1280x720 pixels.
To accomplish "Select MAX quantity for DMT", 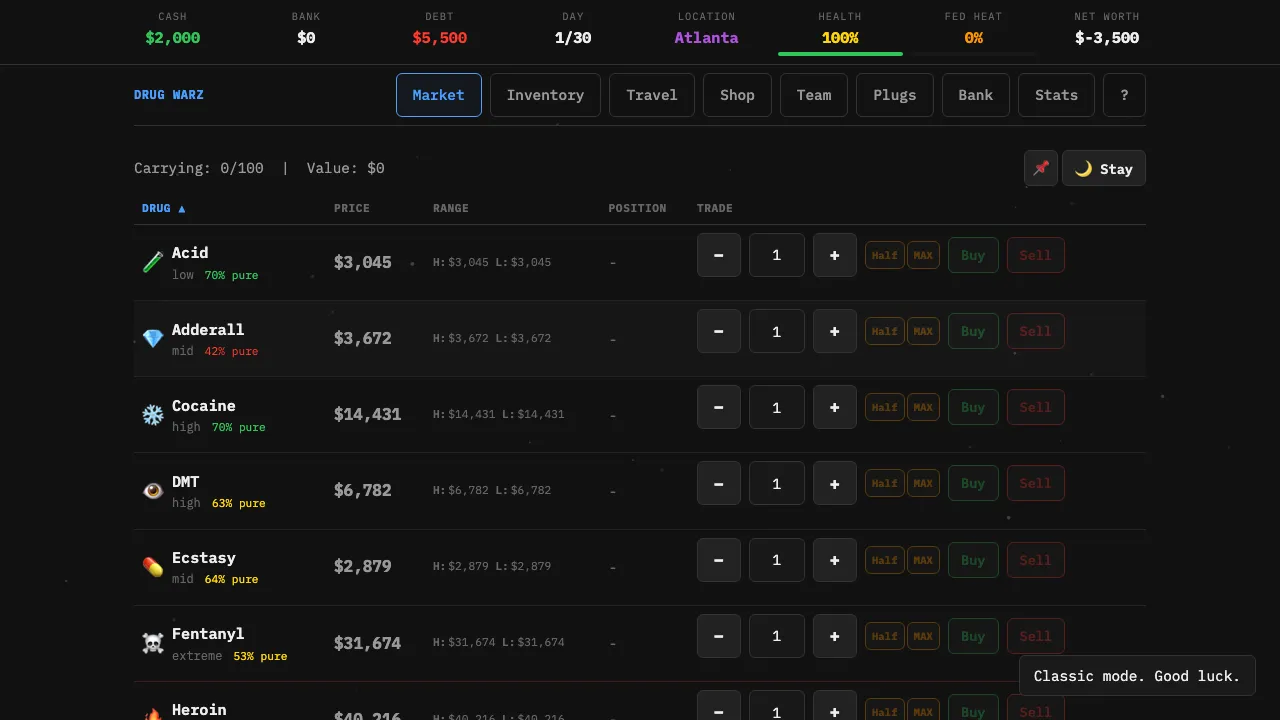I will pos(923,483).
